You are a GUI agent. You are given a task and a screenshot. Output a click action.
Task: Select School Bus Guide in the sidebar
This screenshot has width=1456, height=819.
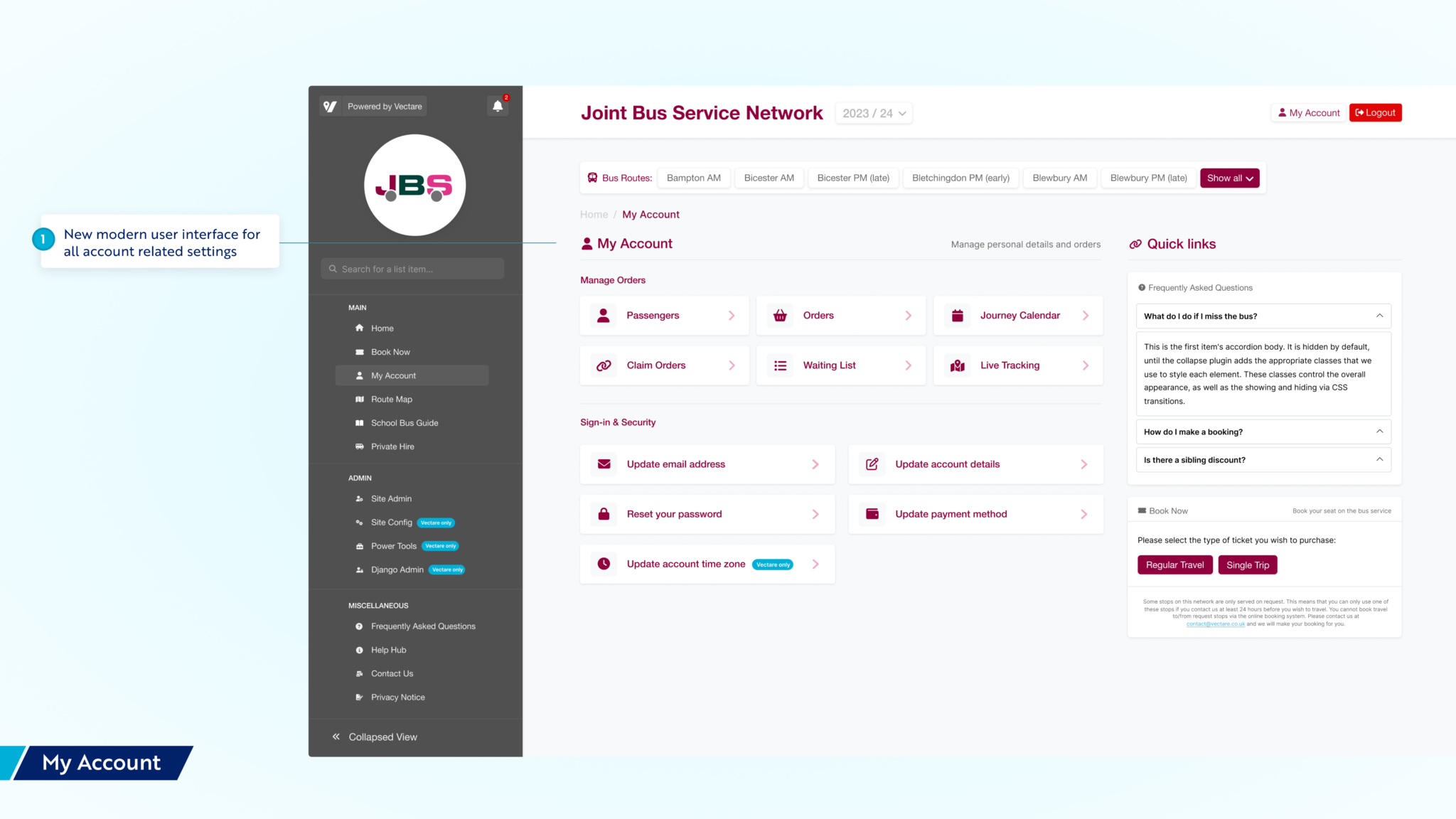point(404,423)
